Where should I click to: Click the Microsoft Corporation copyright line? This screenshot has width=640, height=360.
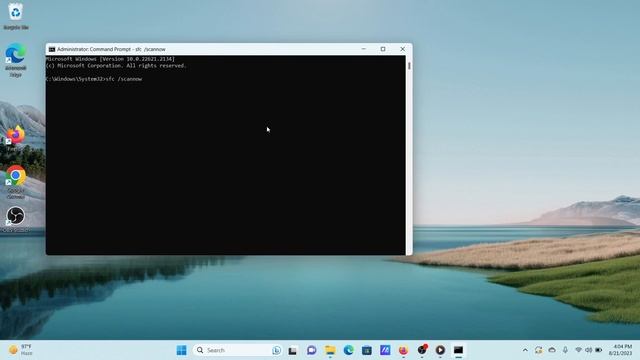[x=116, y=66]
